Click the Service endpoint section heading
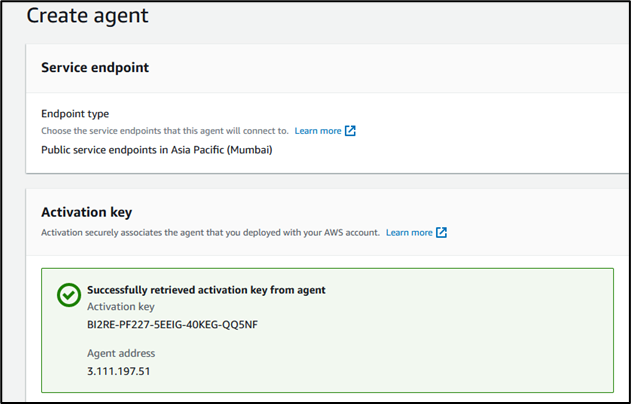Viewport: 631px width, 404px height. [95, 67]
